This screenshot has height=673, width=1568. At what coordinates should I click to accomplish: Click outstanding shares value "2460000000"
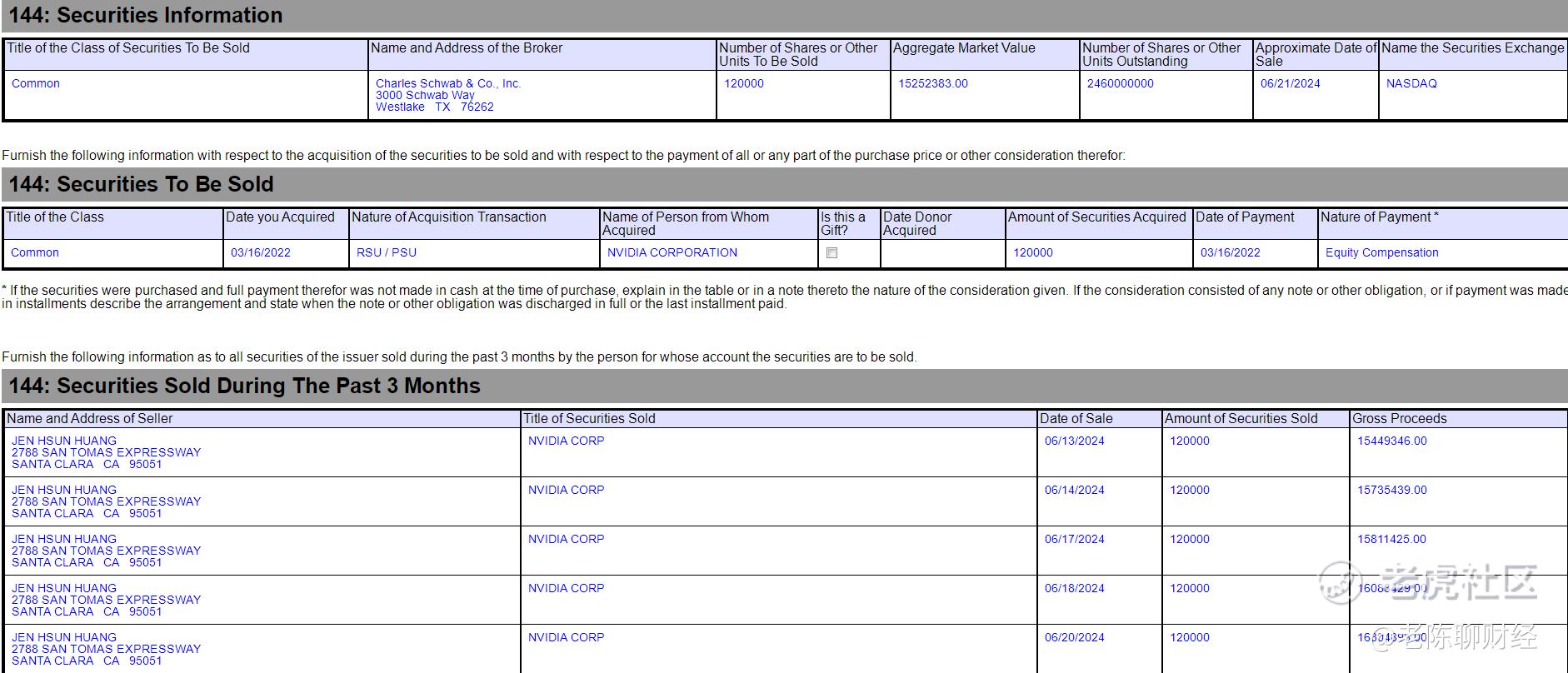pyautogui.click(x=1121, y=83)
